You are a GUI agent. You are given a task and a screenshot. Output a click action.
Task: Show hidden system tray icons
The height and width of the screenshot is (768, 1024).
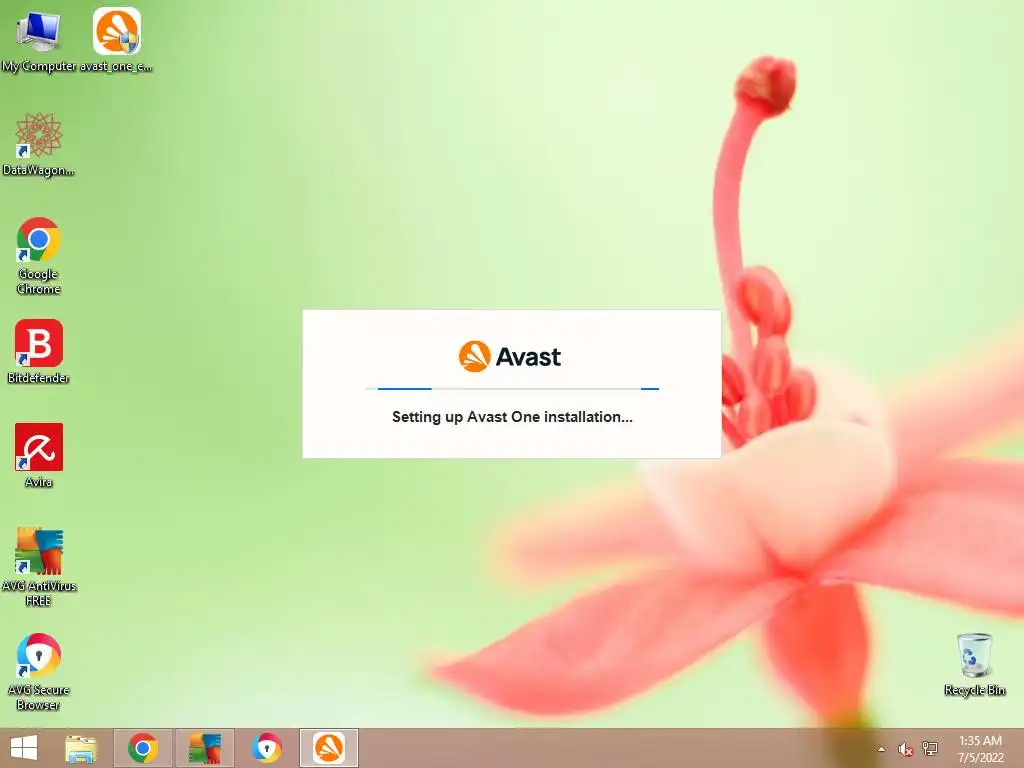pos(882,749)
